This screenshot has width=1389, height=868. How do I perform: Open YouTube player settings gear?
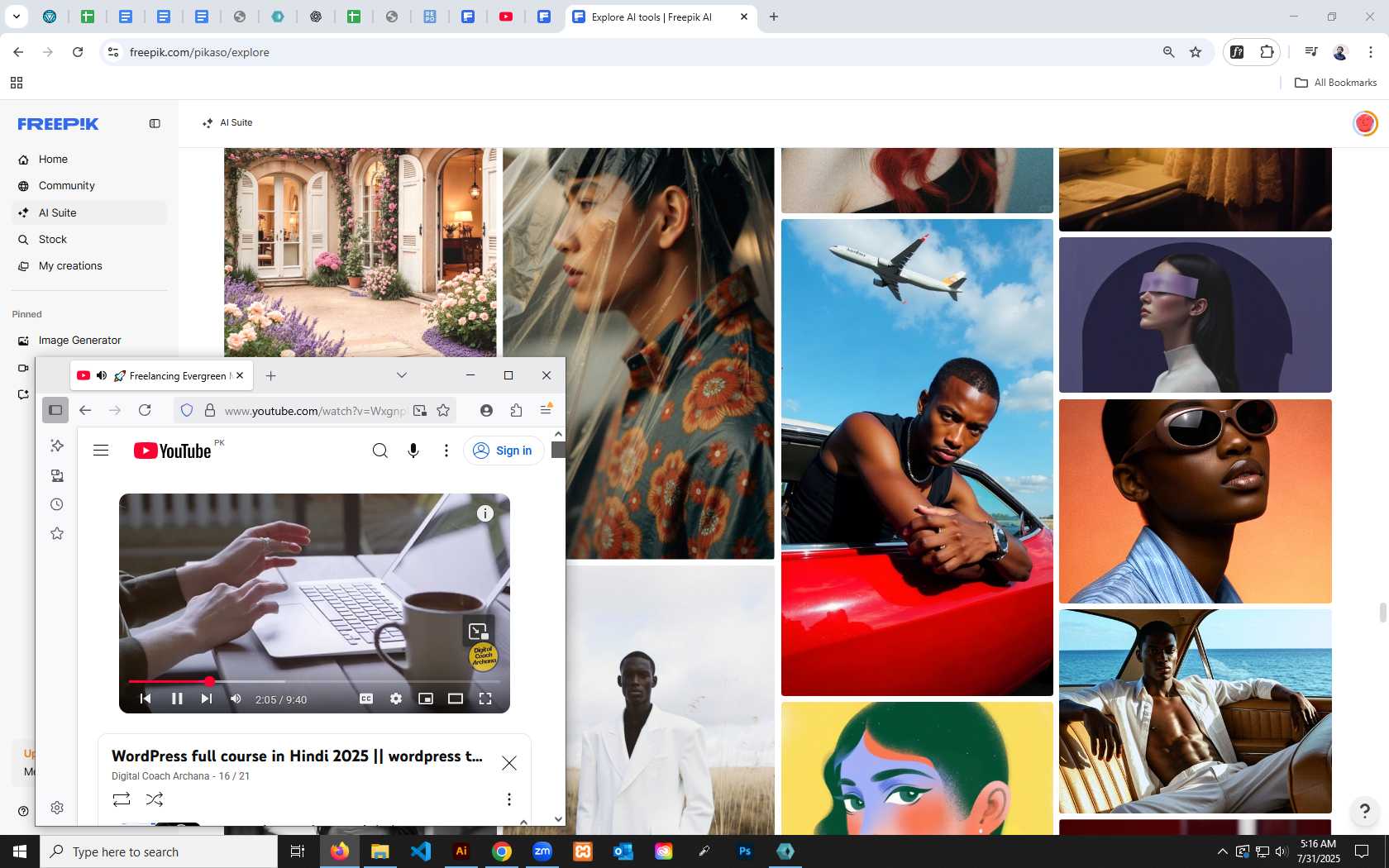pos(396,699)
